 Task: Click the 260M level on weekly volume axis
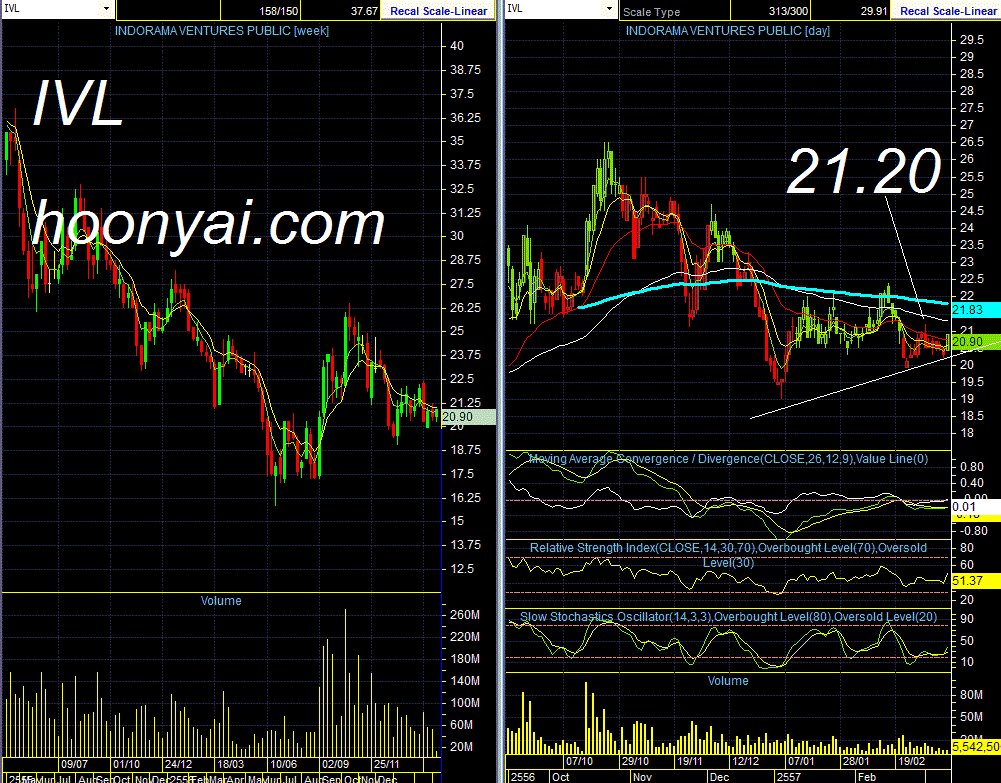465,615
